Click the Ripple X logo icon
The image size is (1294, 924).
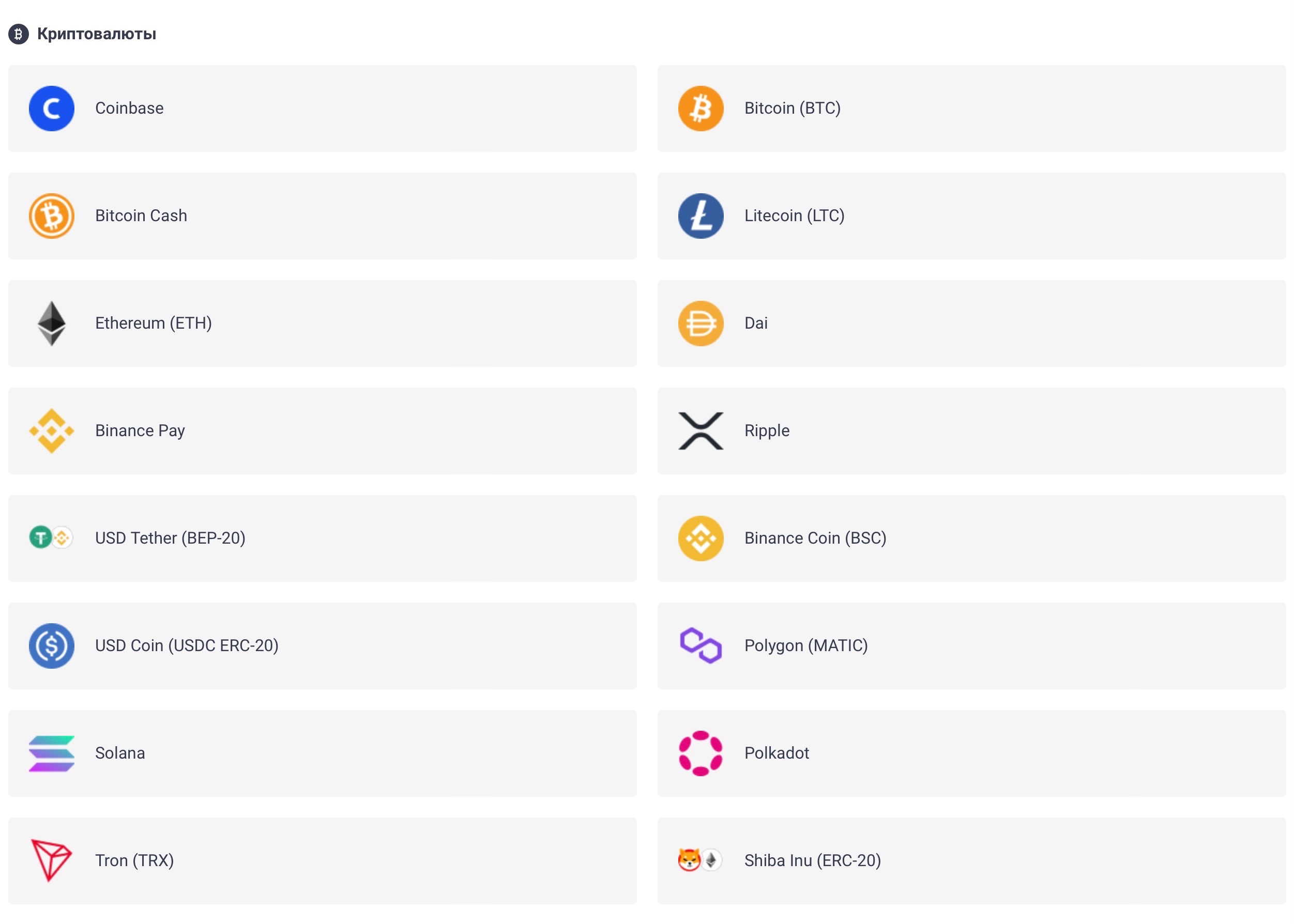[x=700, y=430]
